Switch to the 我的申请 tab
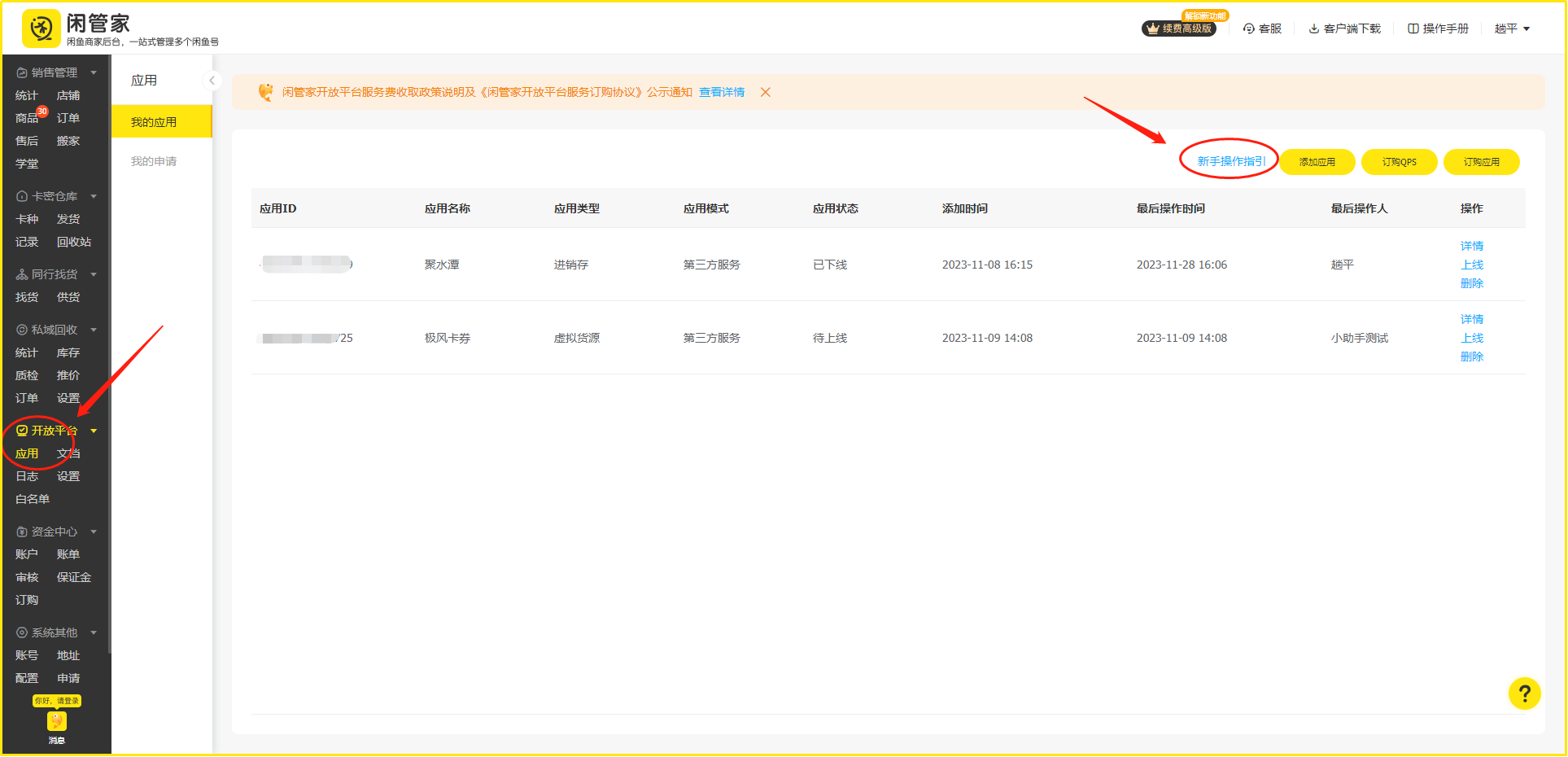This screenshot has height=757, width=1568. click(154, 161)
